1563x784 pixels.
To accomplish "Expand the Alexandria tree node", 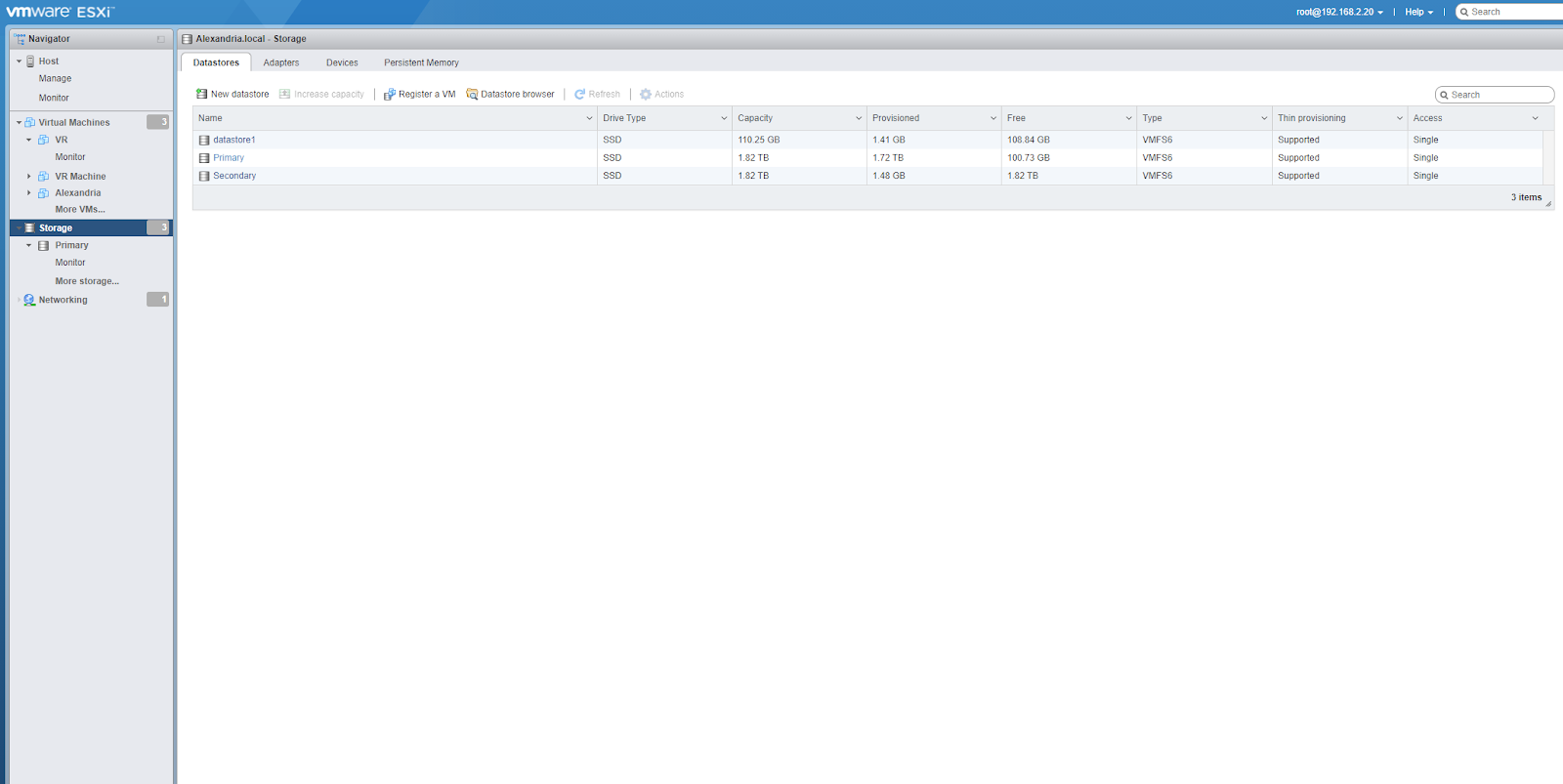I will (x=28, y=192).
